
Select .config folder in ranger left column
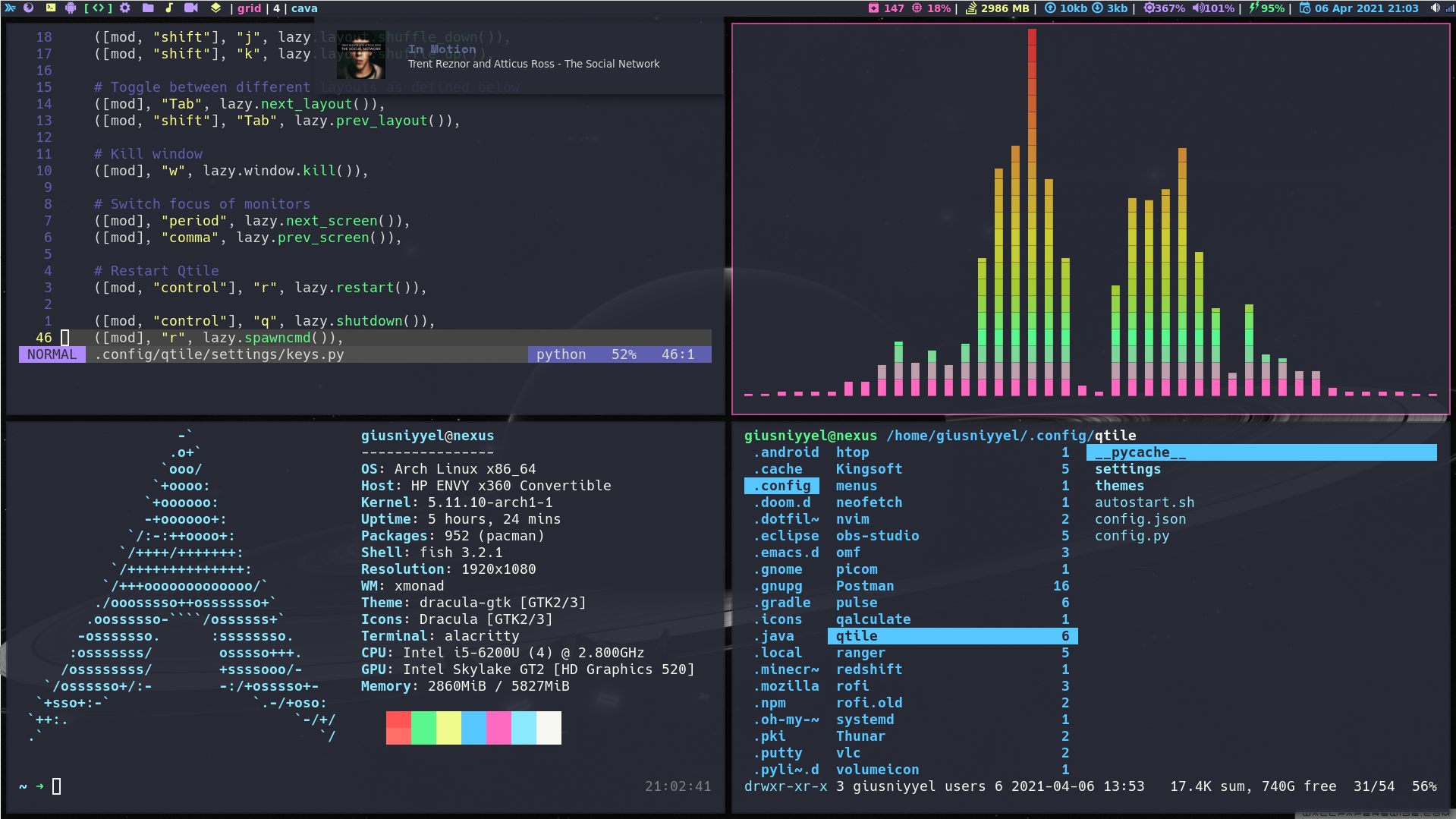(x=781, y=486)
